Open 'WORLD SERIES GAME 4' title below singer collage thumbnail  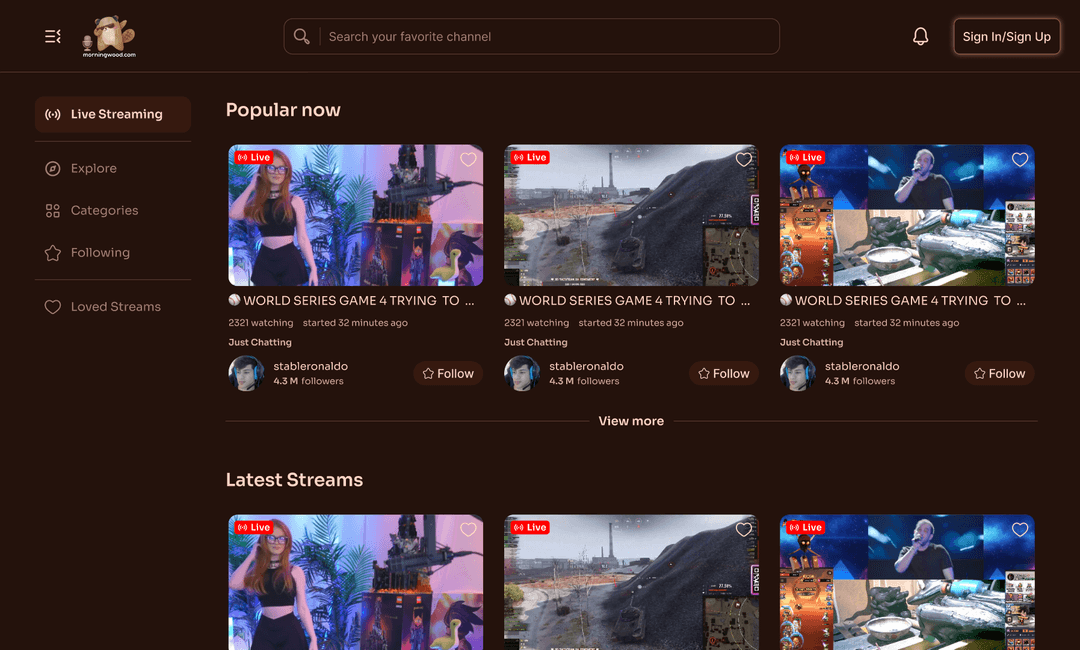(904, 301)
